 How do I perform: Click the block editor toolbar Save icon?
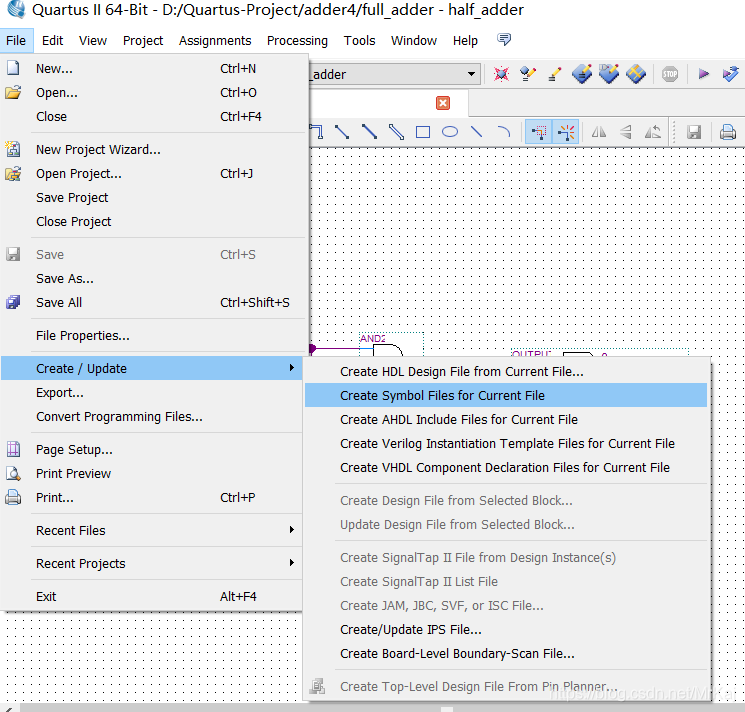[694, 132]
